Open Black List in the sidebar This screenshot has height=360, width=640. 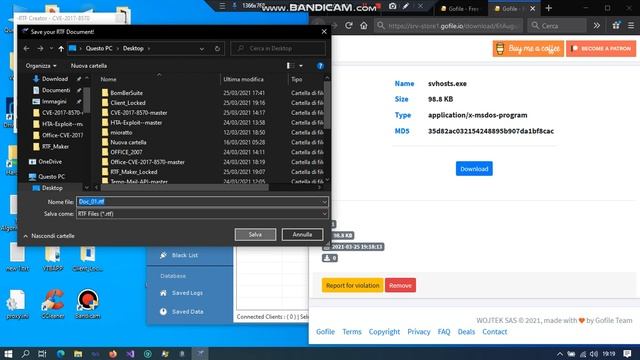point(185,255)
